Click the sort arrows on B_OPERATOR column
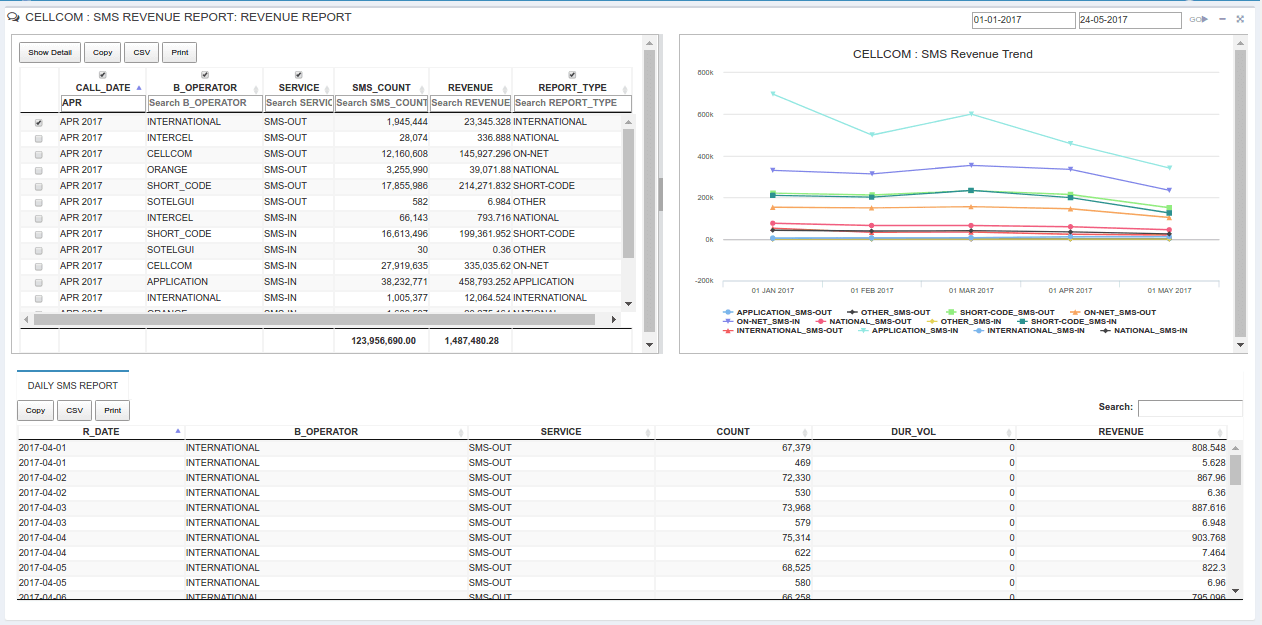This screenshot has width=1262, height=625. [256, 90]
